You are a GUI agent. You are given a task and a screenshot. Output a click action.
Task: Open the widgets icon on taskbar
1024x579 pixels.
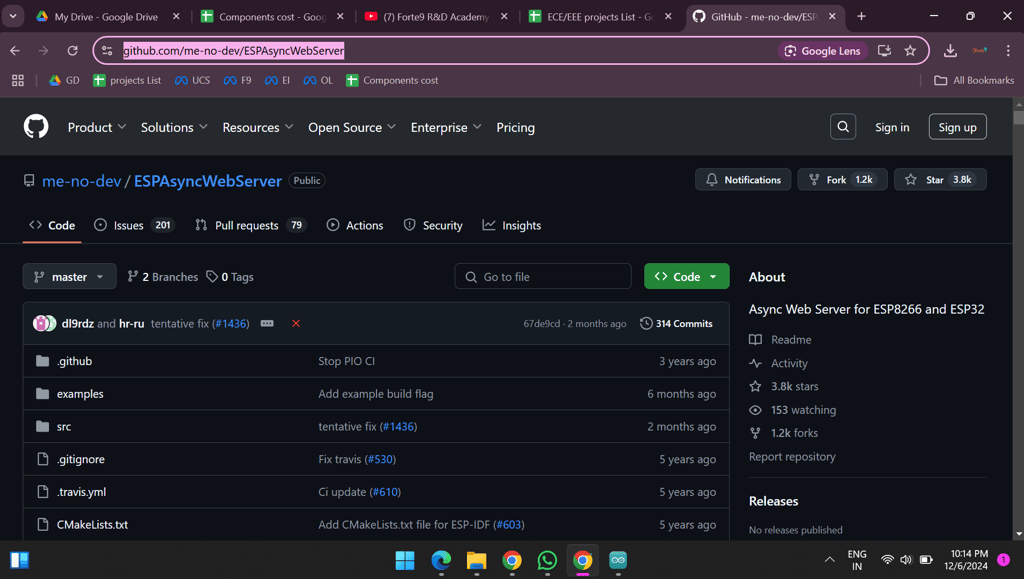(19, 560)
